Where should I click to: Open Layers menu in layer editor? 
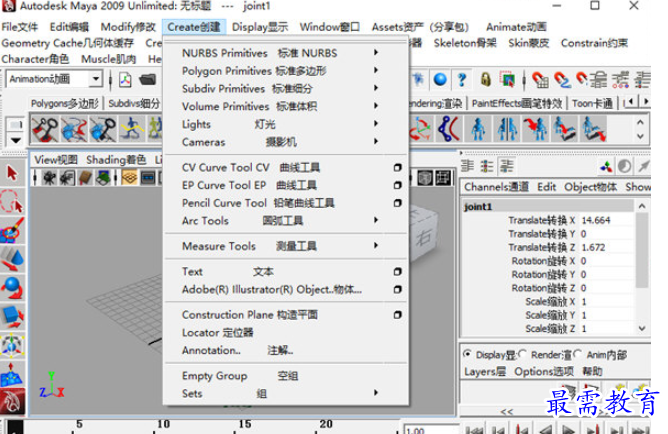click(485, 372)
